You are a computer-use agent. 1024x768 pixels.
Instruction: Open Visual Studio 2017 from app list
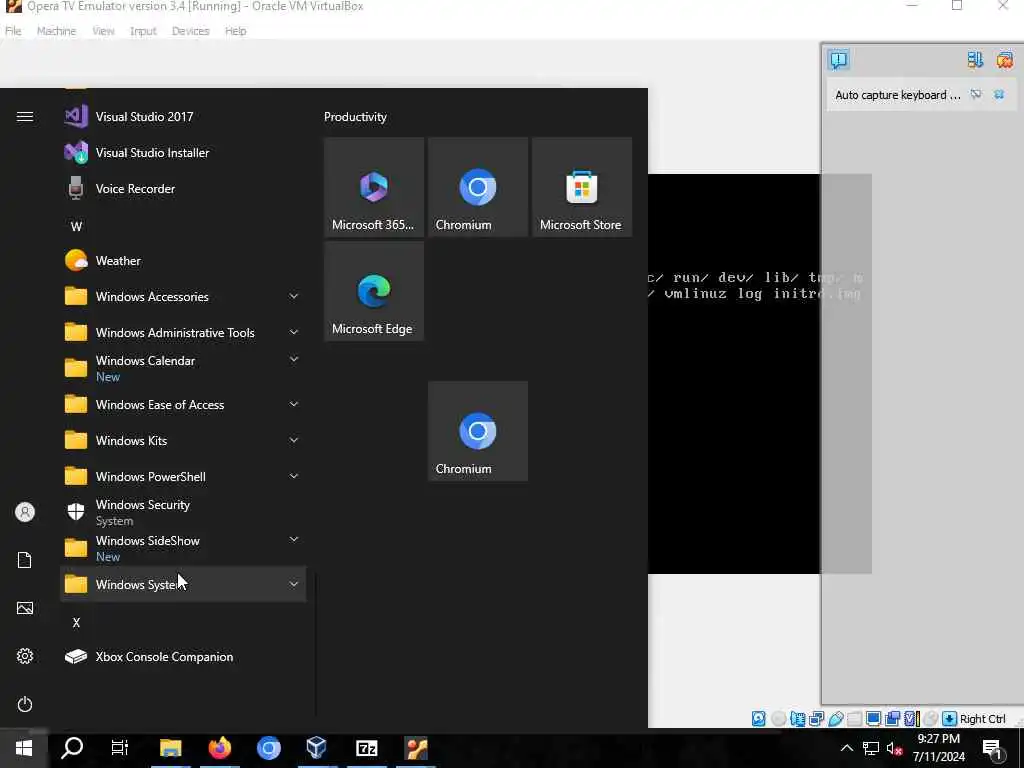tap(183, 117)
